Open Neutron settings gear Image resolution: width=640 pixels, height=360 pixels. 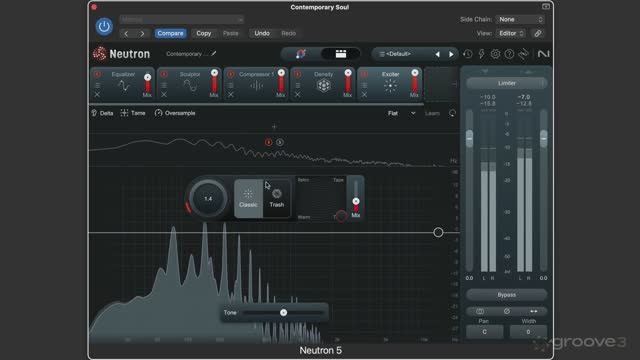click(x=495, y=54)
